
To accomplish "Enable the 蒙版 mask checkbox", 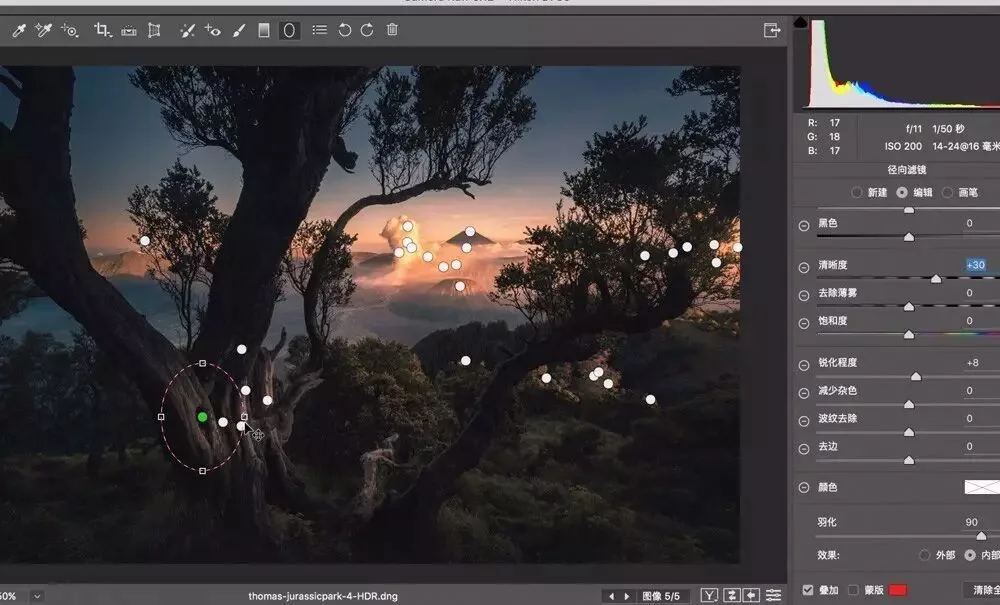I will coord(853,590).
